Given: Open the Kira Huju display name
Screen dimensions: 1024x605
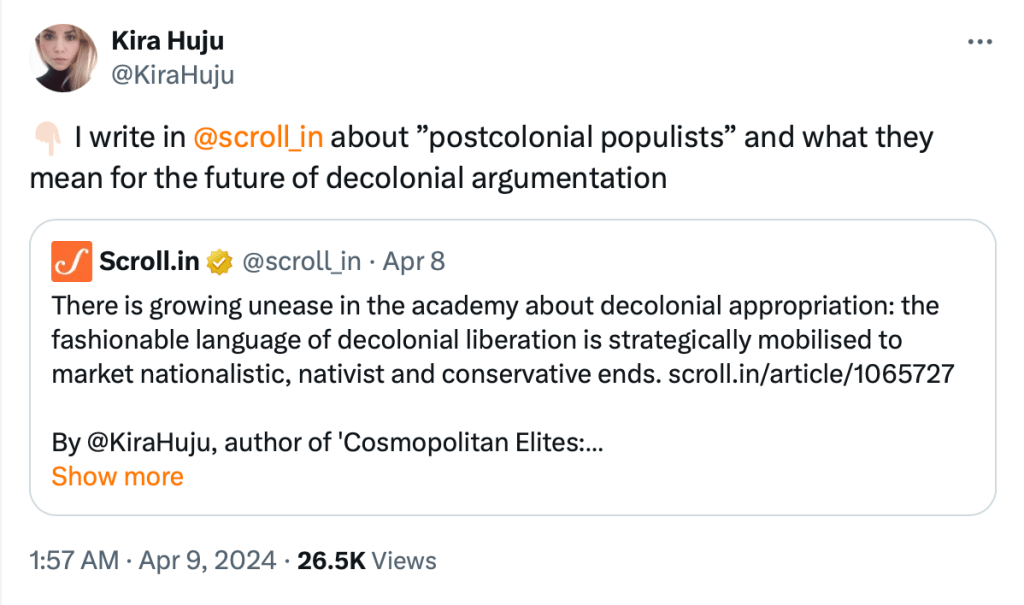Looking at the screenshot, I should (167, 41).
